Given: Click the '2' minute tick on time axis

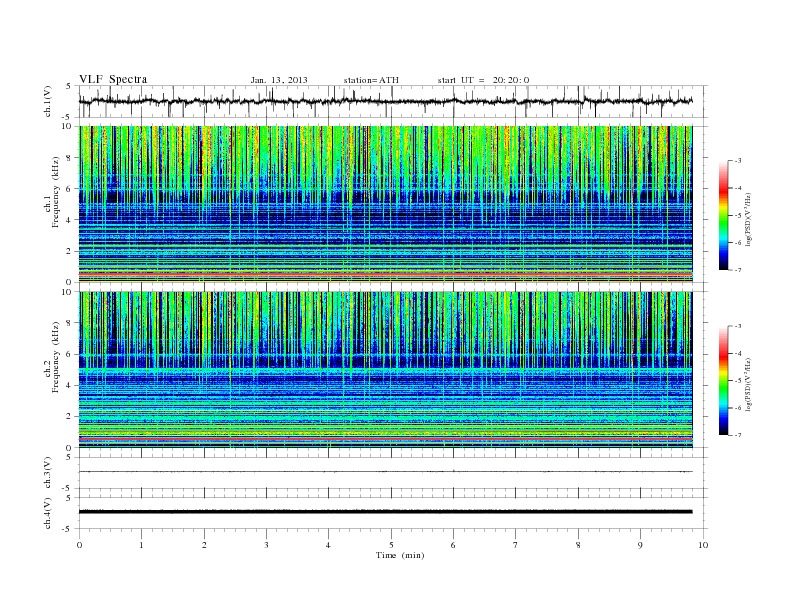Looking at the screenshot, I should [204, 545].
